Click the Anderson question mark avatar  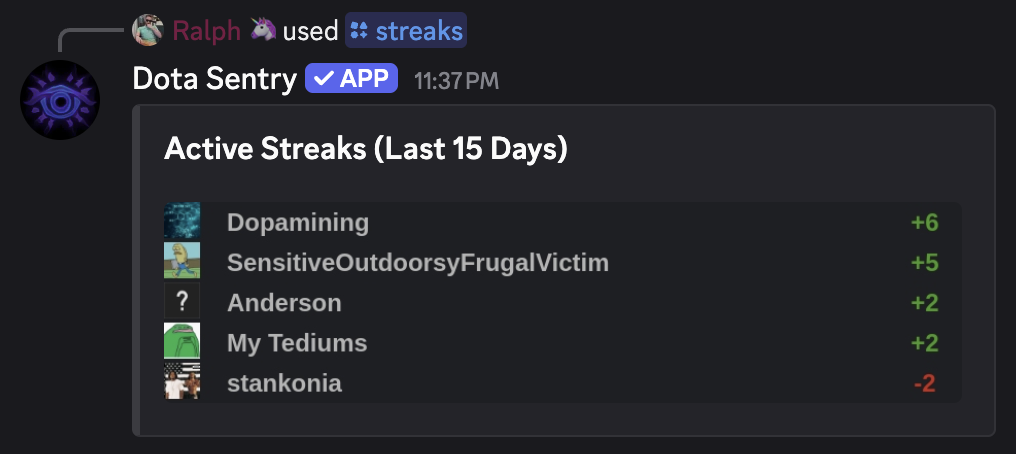[182, 302]
